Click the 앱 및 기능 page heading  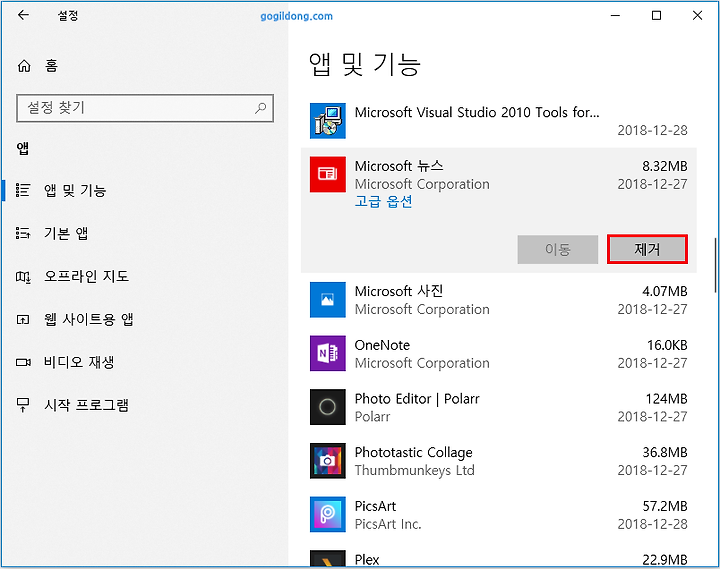pos(365,64)
